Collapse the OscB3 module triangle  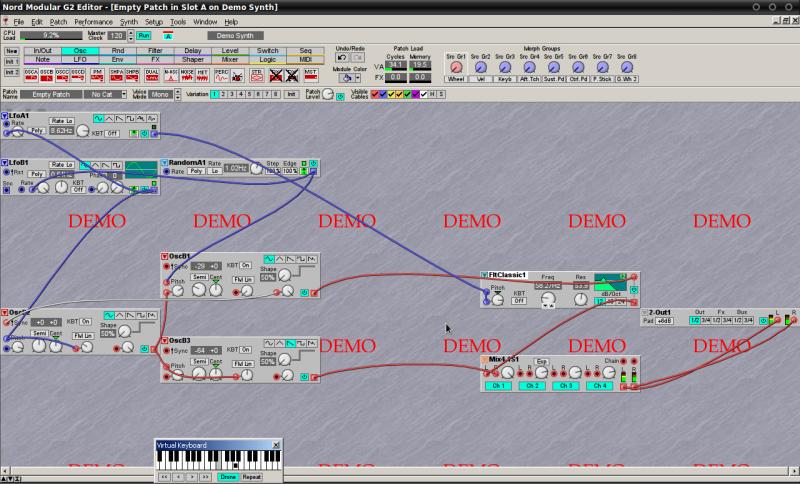point(165,341)
